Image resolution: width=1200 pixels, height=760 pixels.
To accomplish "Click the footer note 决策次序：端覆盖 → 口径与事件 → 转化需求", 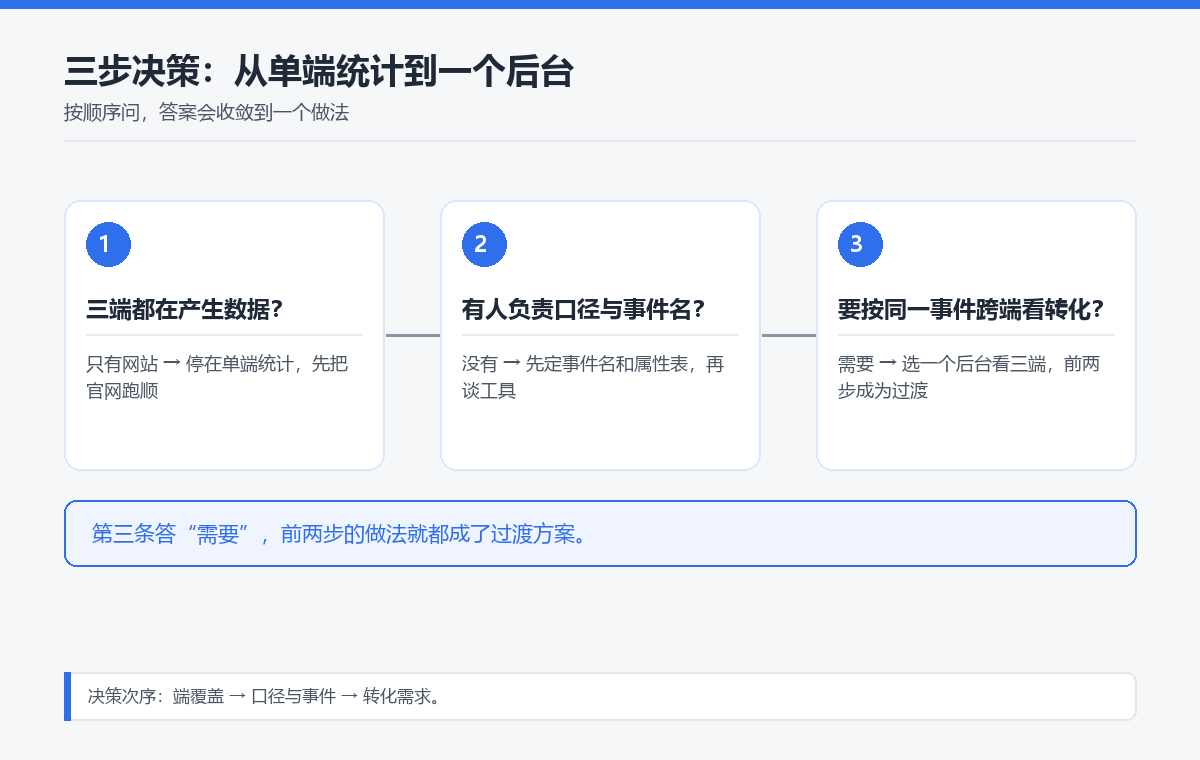I will (x=600, y=696).
